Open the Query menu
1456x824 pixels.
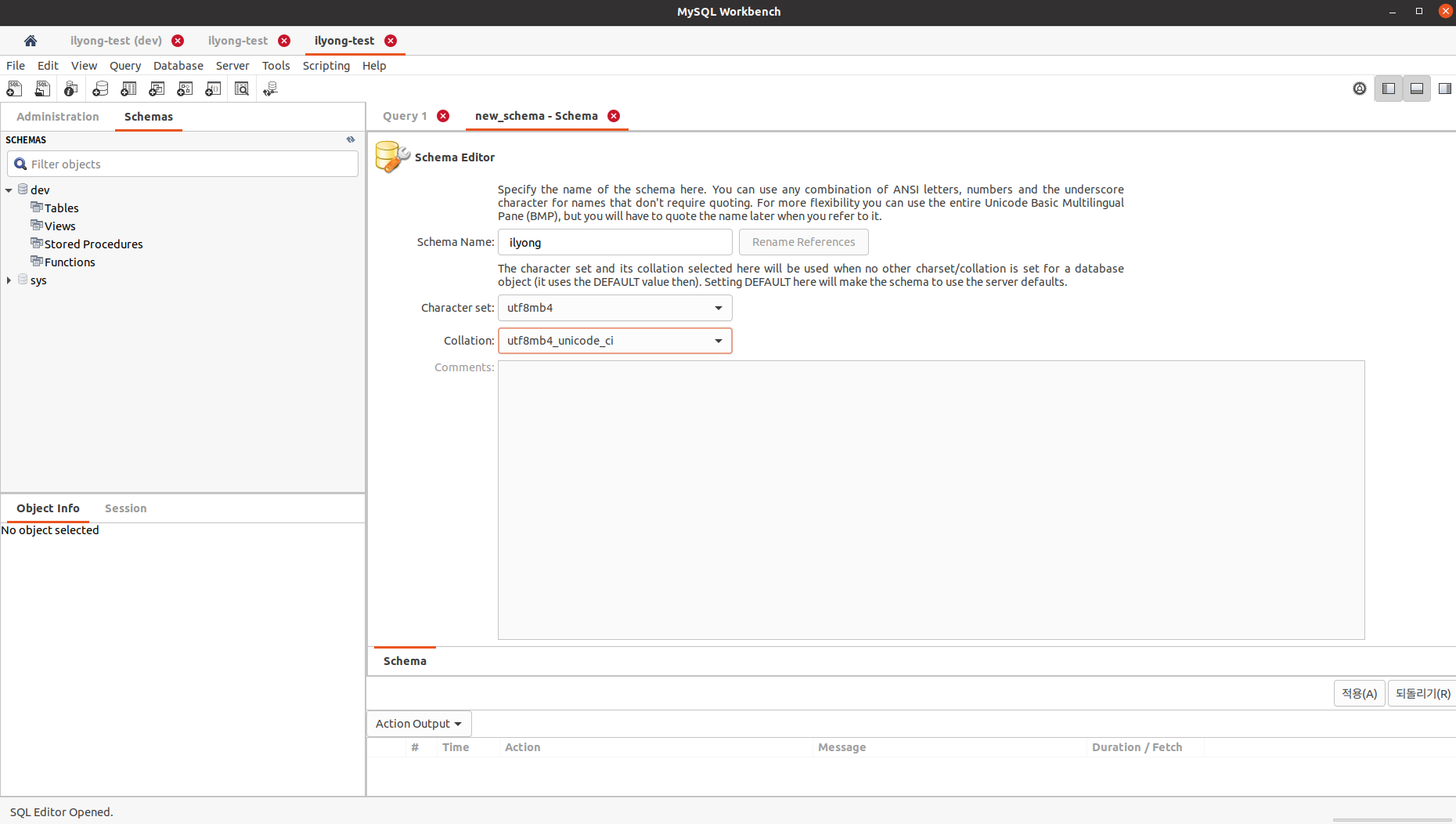click(x=125, y=66)
